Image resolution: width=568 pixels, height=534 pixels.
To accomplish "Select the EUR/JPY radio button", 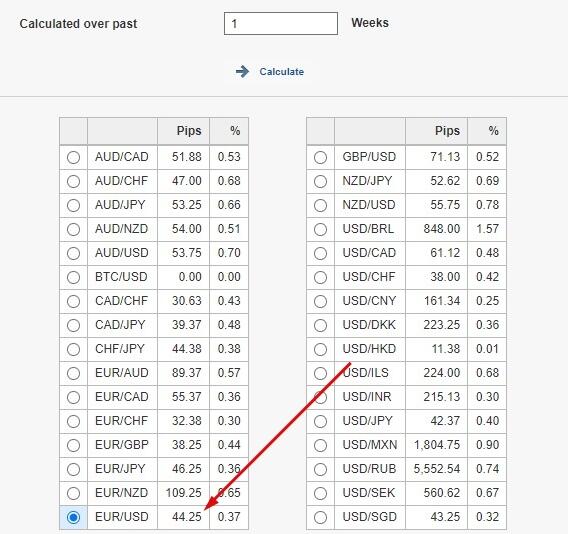I will point(74,470).
